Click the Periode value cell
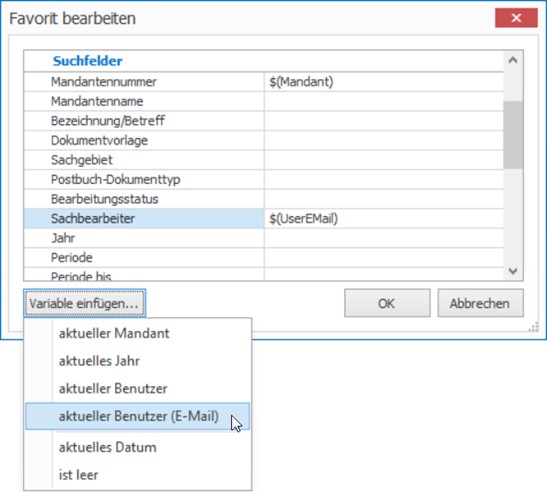Viewport: 547px width, 492px height. coord(384,258)
